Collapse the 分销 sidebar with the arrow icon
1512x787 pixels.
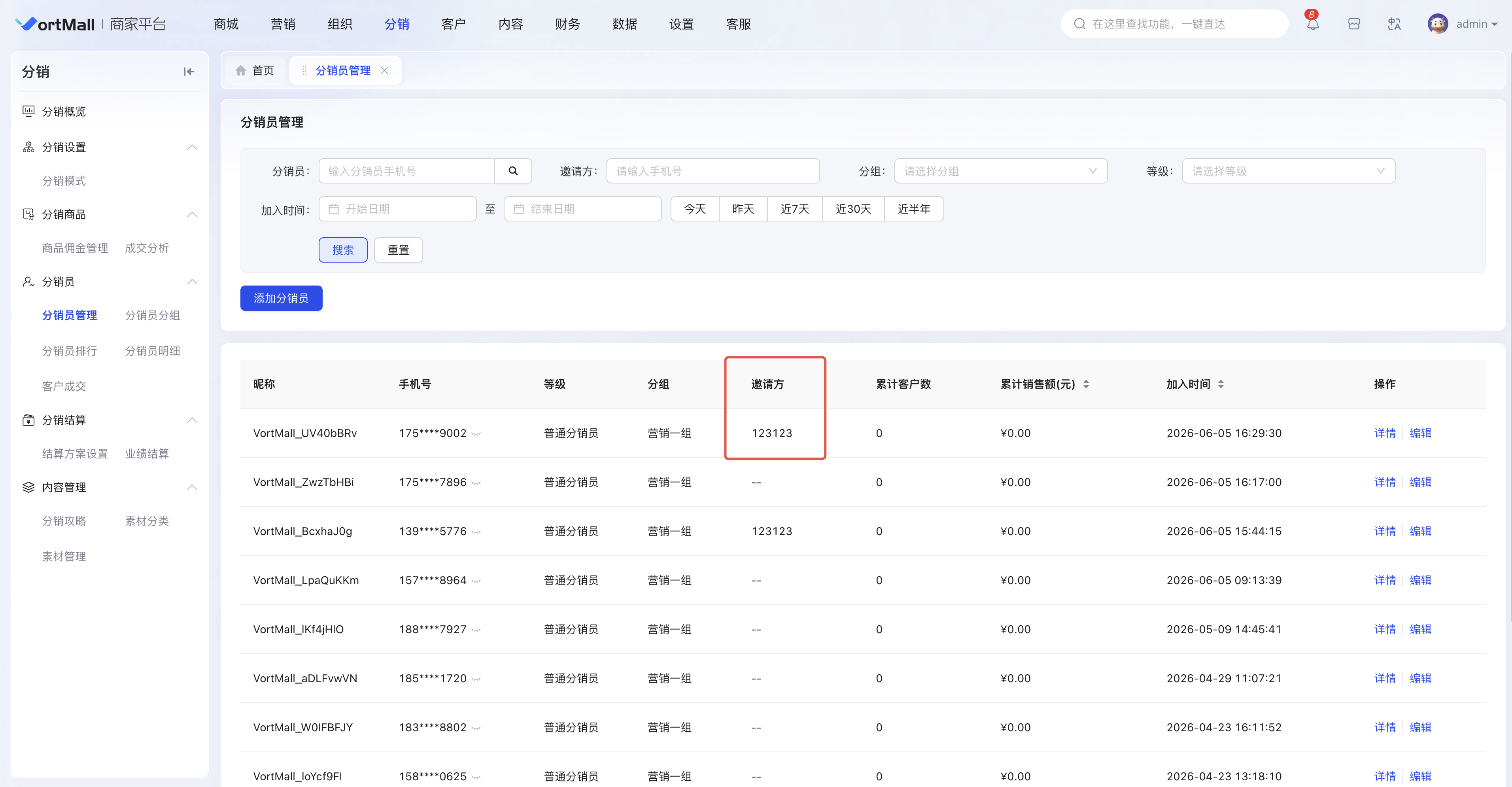point(189,72)
